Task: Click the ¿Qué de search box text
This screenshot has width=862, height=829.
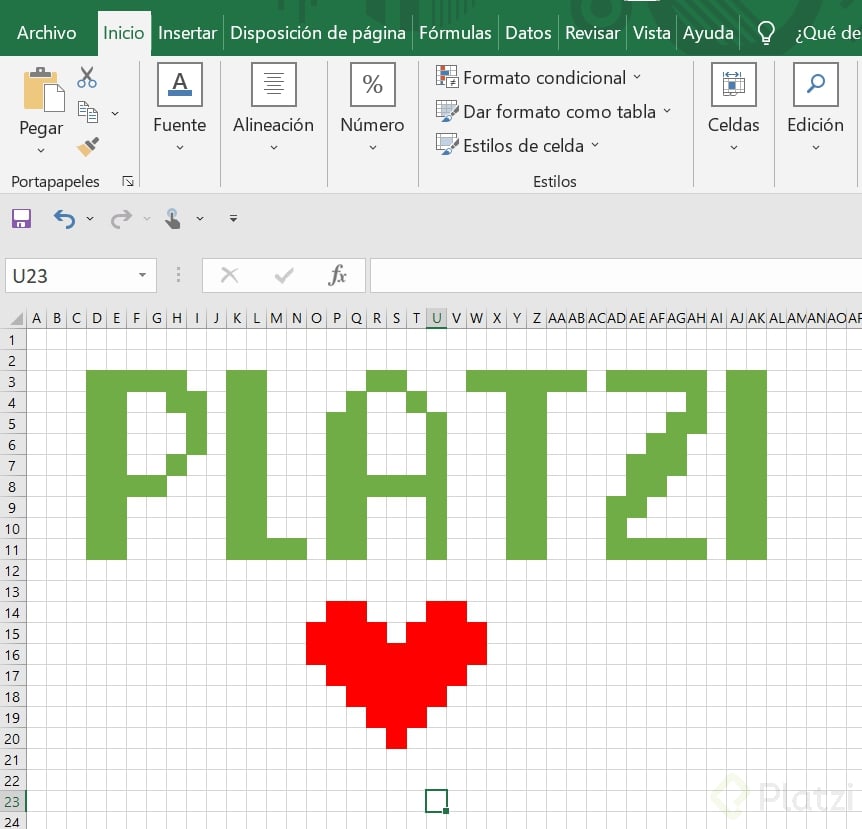Action: coord(828,32)
